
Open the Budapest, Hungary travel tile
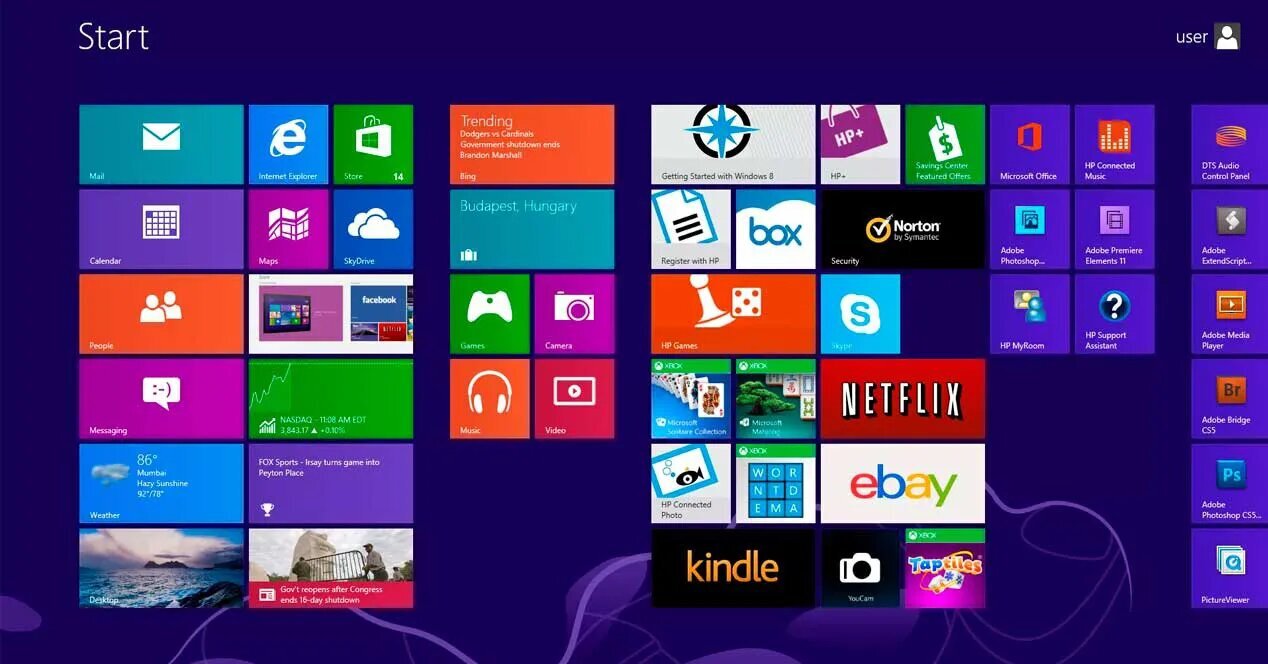click(x=532, y=229)
